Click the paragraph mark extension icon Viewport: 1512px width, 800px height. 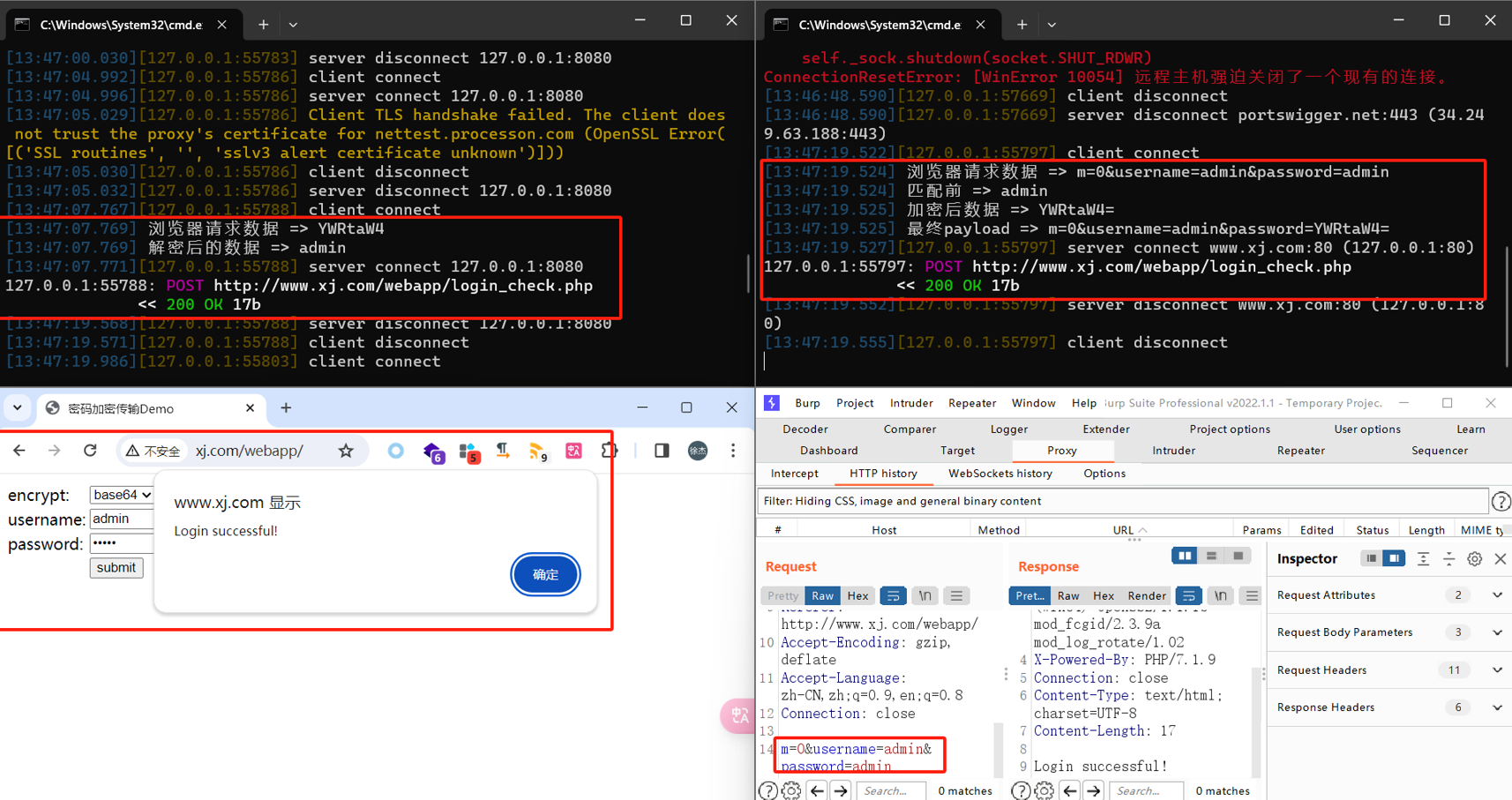pyautogui.click(x=503, y=451)
